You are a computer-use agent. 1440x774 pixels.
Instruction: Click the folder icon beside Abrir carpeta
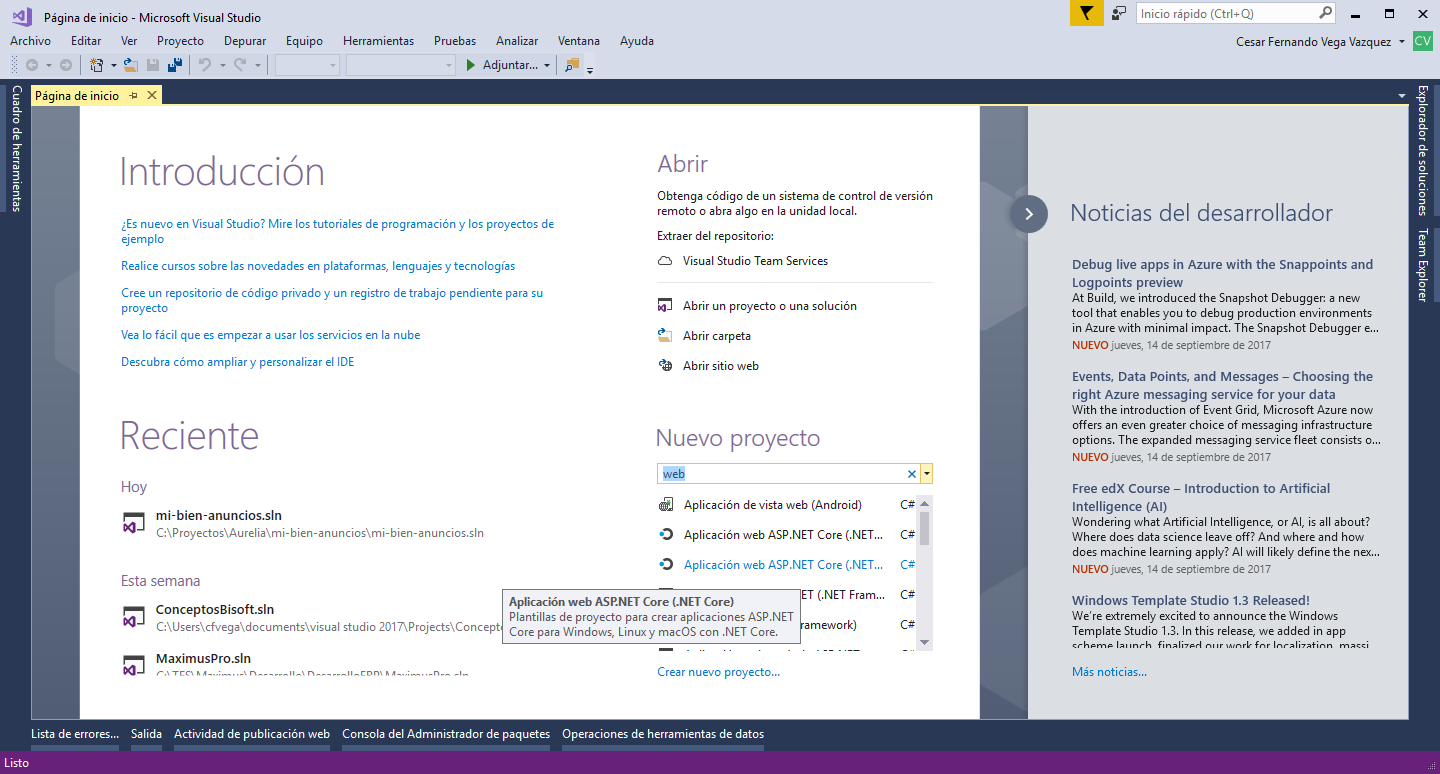click(x=665, y=336)
